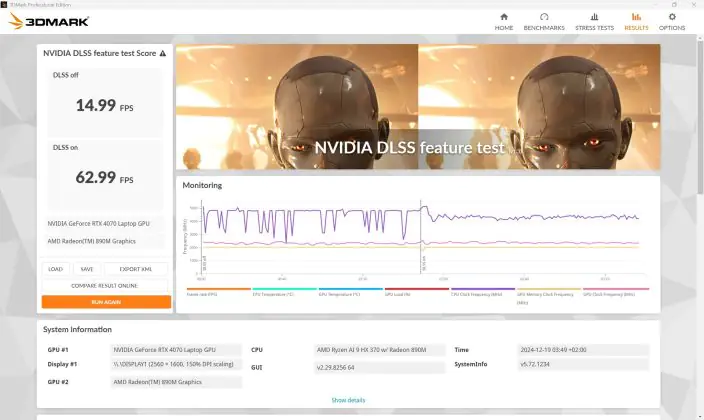Click the BENCHMARKS label in the navigation

pyautogui.click(x=544, y=28)
